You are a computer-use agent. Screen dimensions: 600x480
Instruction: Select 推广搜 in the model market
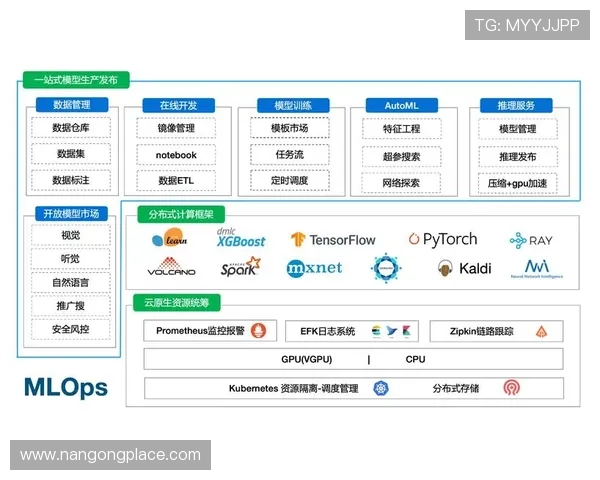[x=70, y=306]
